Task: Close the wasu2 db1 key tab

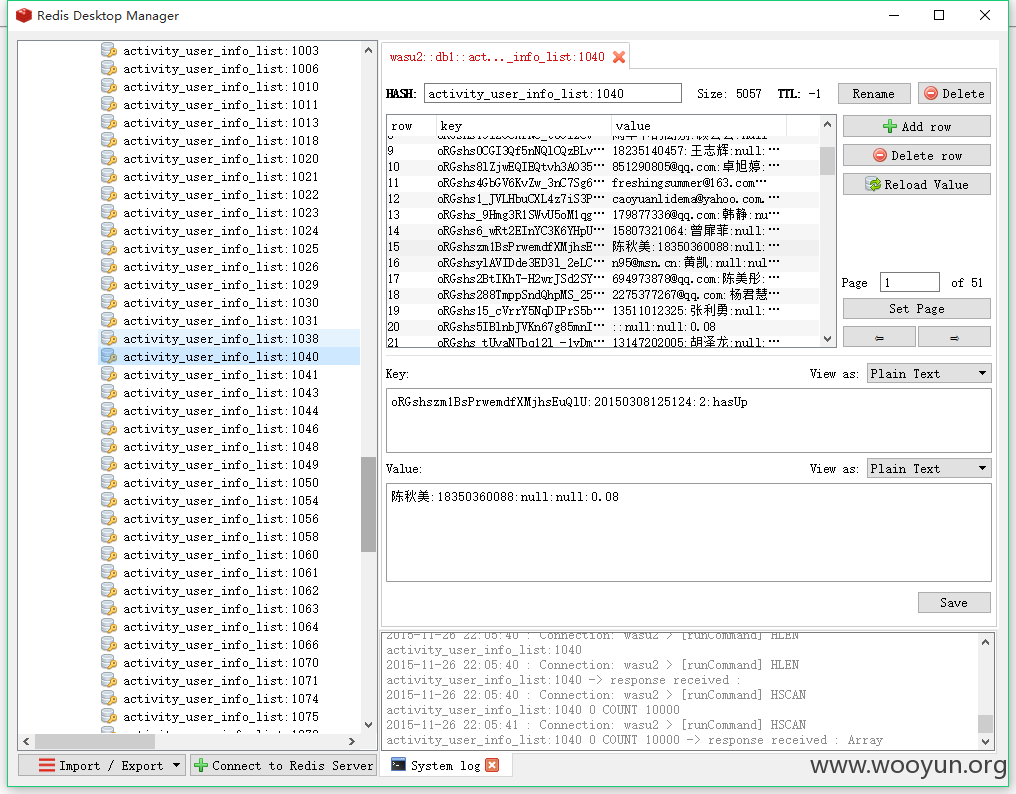Action: pyautogui.click(x=619, y=57)
